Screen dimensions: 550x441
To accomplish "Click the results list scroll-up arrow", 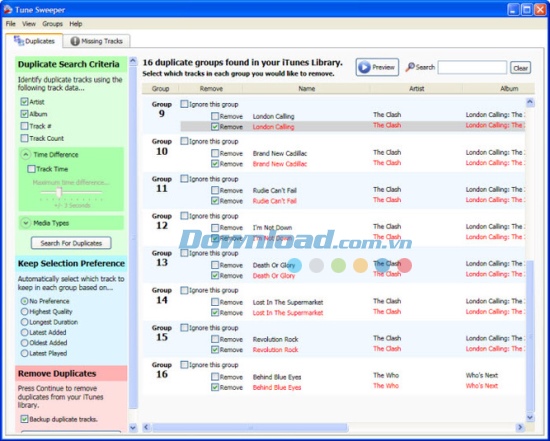I will click(x=530, y=102).
